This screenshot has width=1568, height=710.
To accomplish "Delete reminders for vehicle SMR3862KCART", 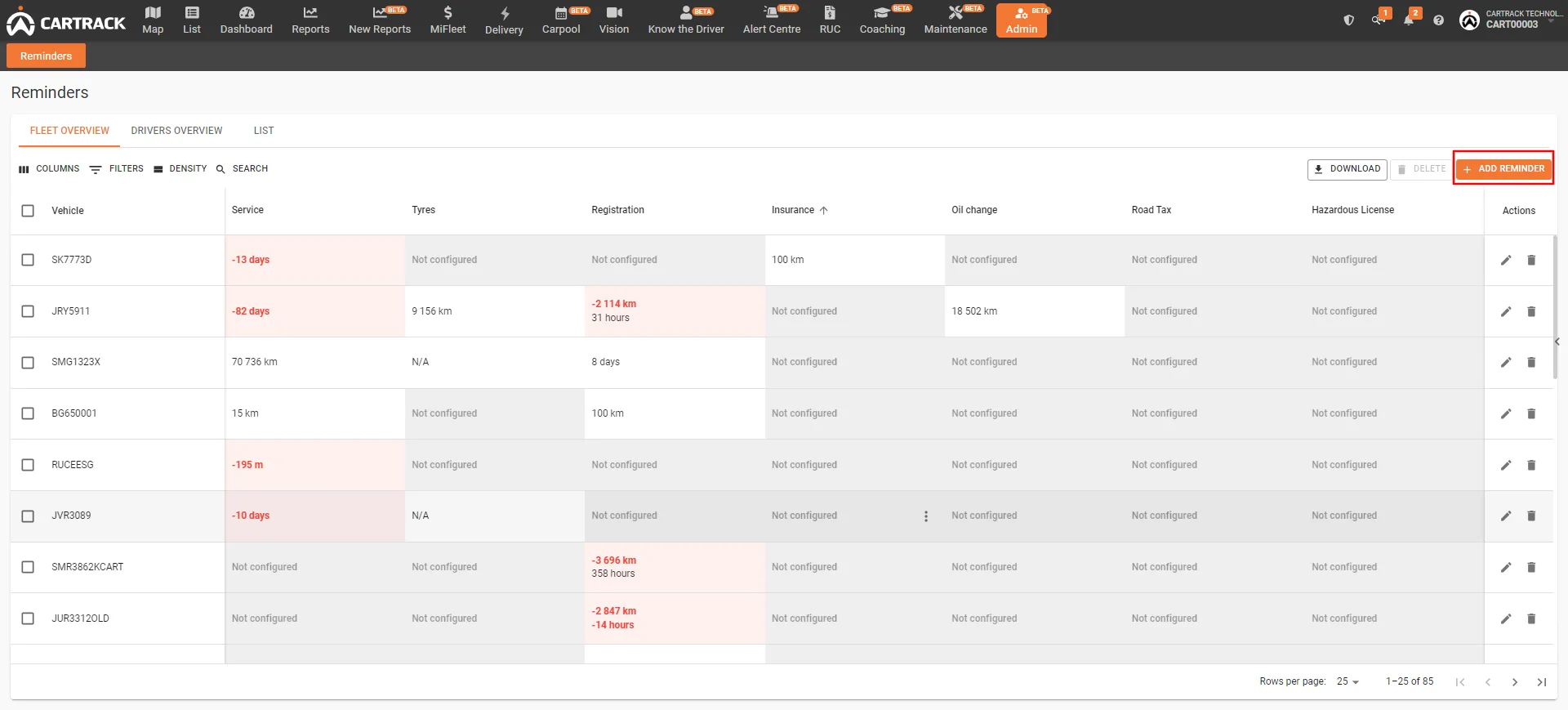I will click(1531, 567).
